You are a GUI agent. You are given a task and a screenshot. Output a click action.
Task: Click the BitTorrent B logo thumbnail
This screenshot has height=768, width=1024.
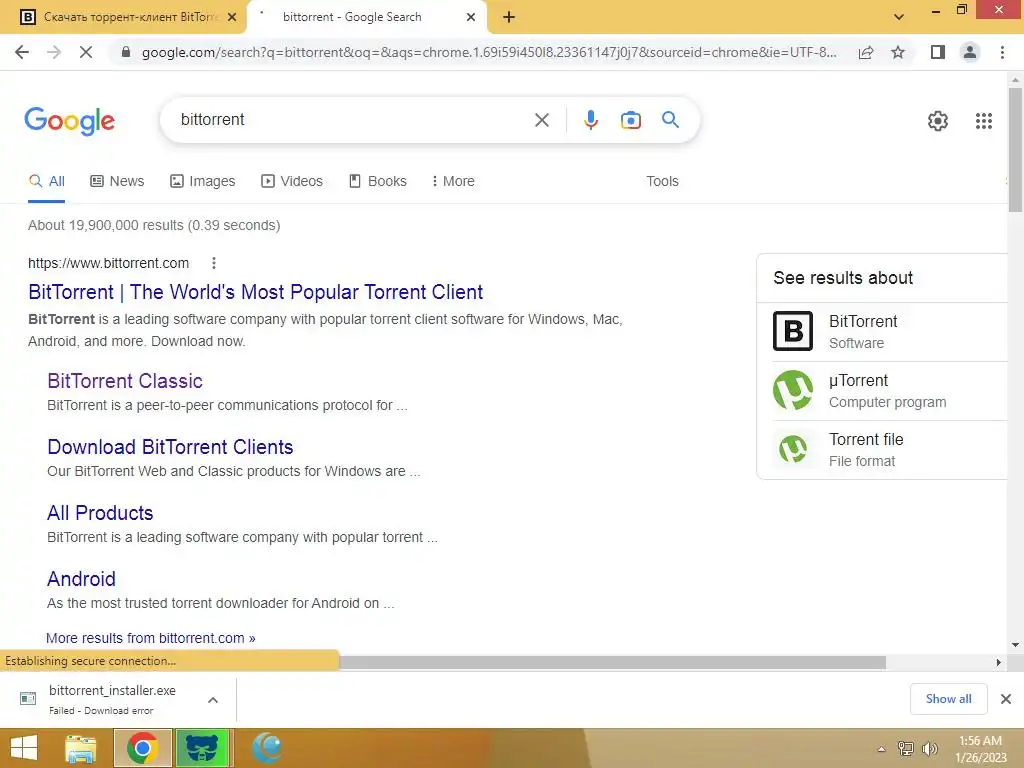tap(793, 331)
